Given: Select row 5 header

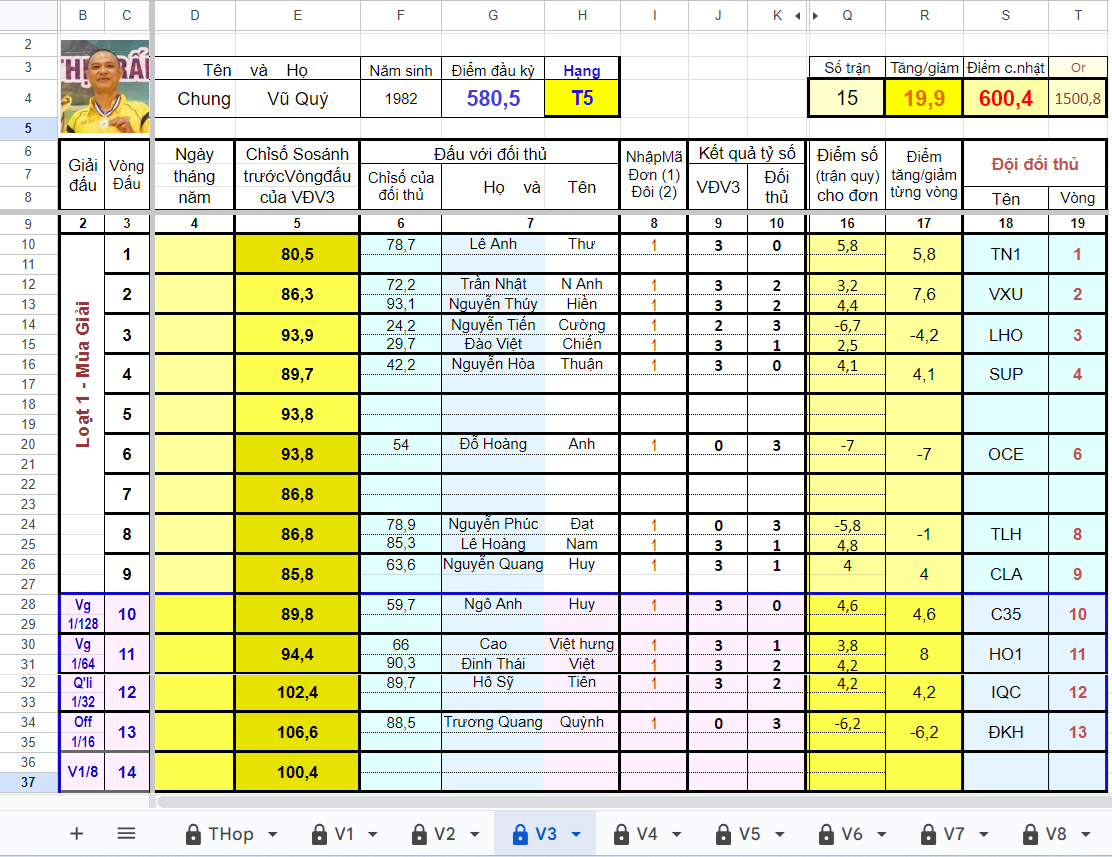Looking at the screenshot, I should coord(29,128).
